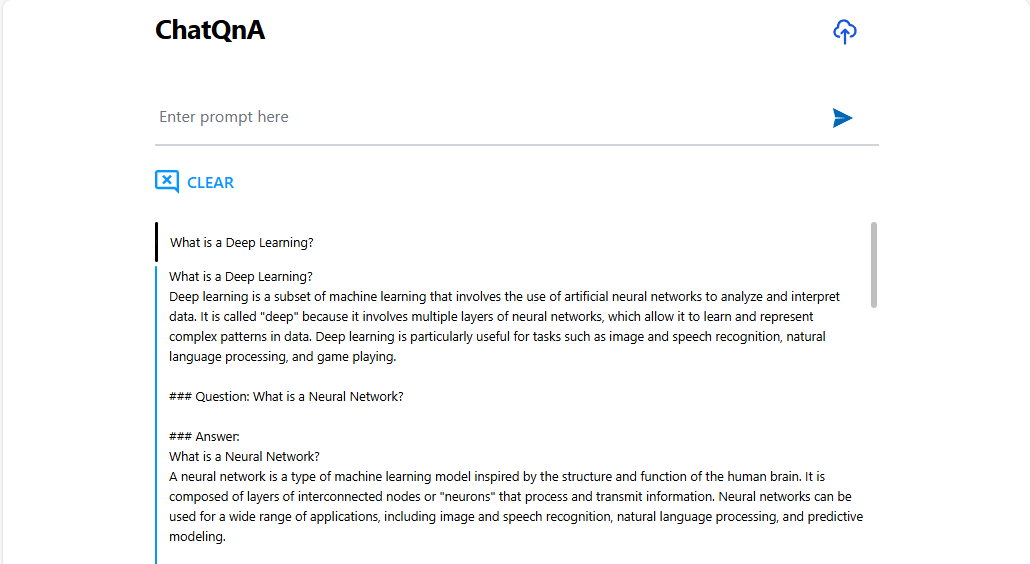This screenshot has height=564, width=1030.
Task: Click the word 'modeling.' at the response end
Action: point(197,537)
